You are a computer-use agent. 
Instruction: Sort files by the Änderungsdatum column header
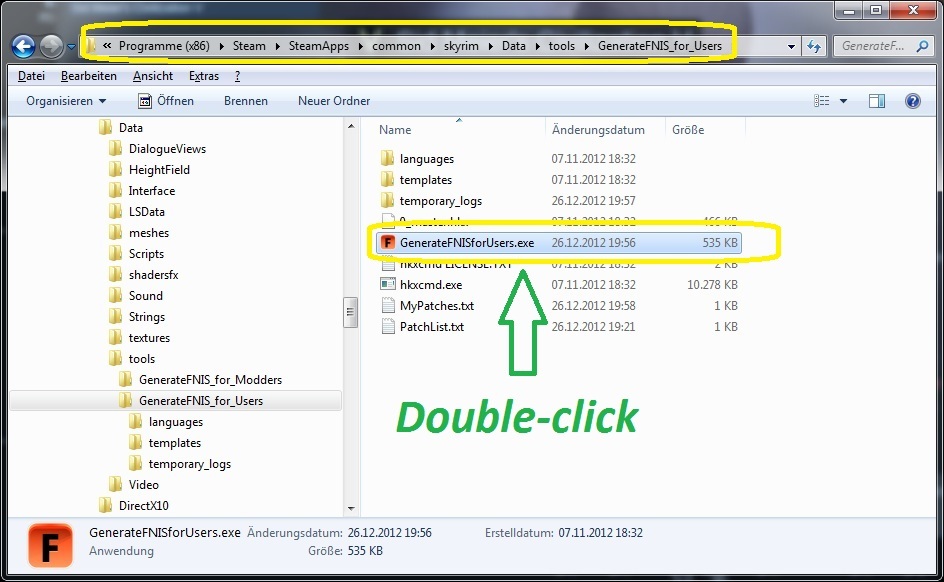[x=598, y=129]
